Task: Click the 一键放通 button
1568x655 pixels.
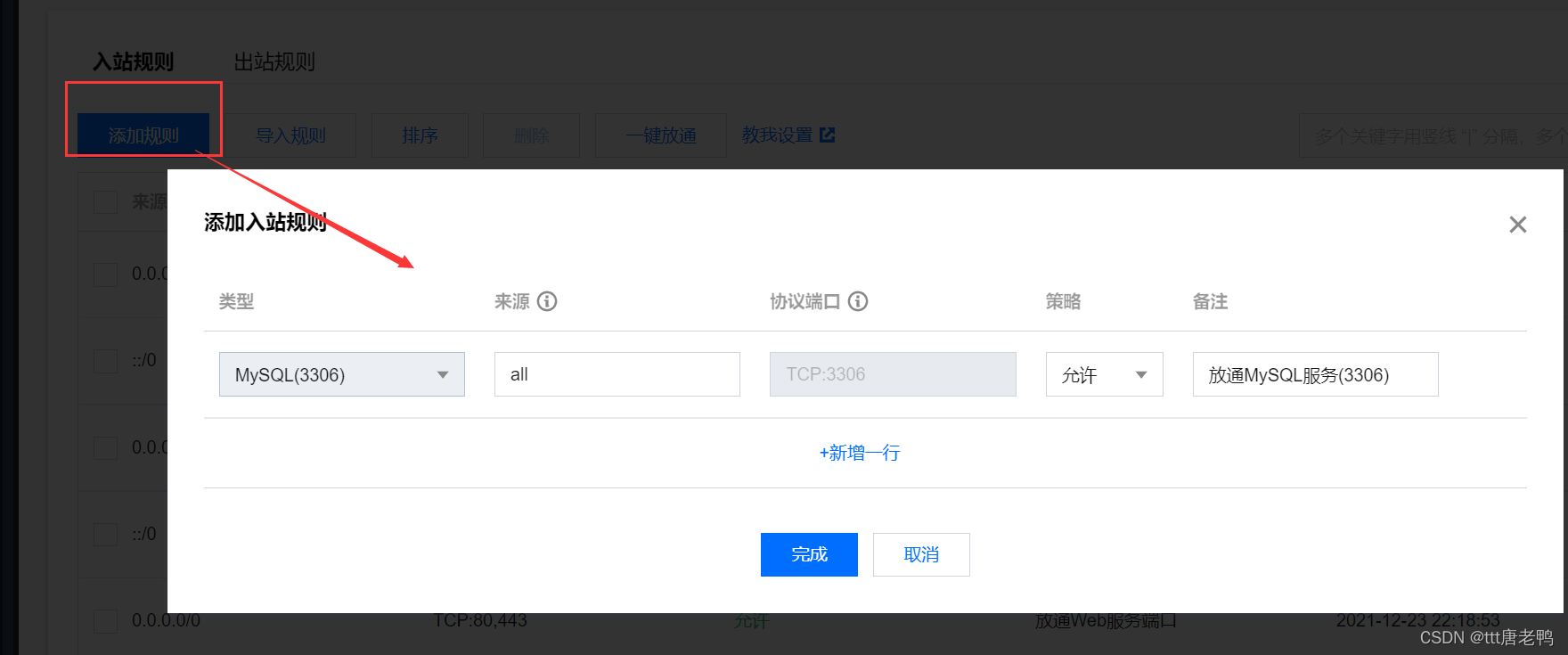Action: (x=661, y=135)
